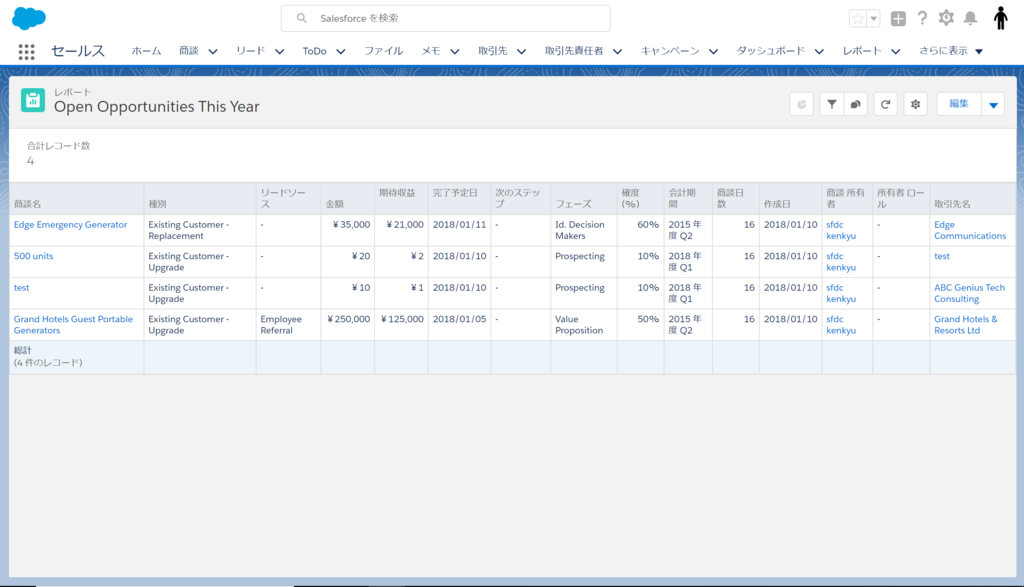The image size is (1024, 587).
Task: Expand the ダッシュボード chevron
Action: [819, 52]
